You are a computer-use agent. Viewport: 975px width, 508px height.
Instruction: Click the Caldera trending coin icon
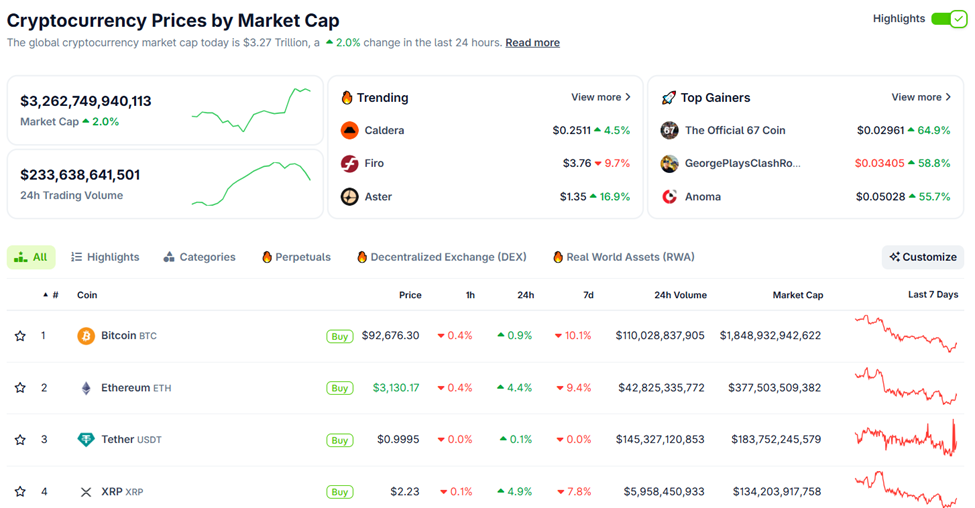click(349, 130)
